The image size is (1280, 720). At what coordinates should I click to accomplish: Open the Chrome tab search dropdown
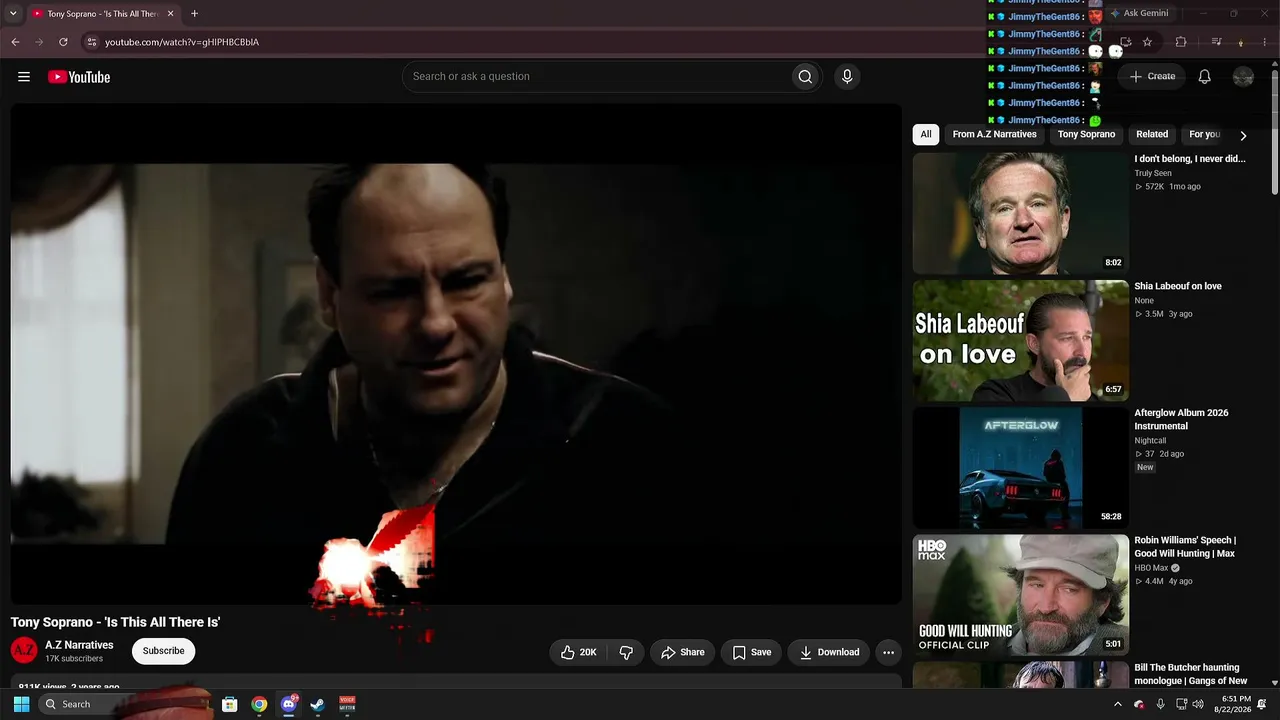click(13, 14)
